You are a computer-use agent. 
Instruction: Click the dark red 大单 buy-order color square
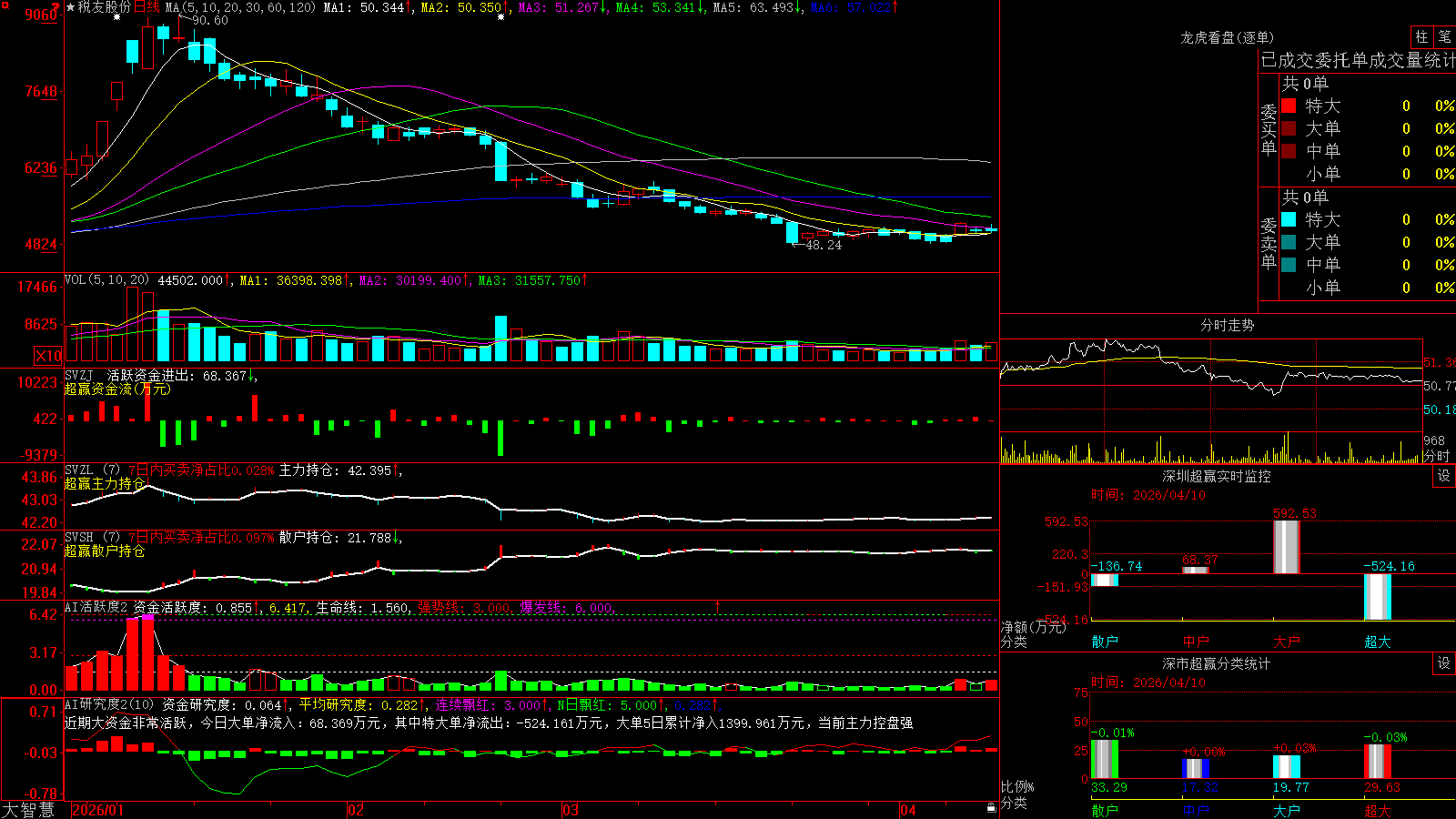pos(1289,128)
